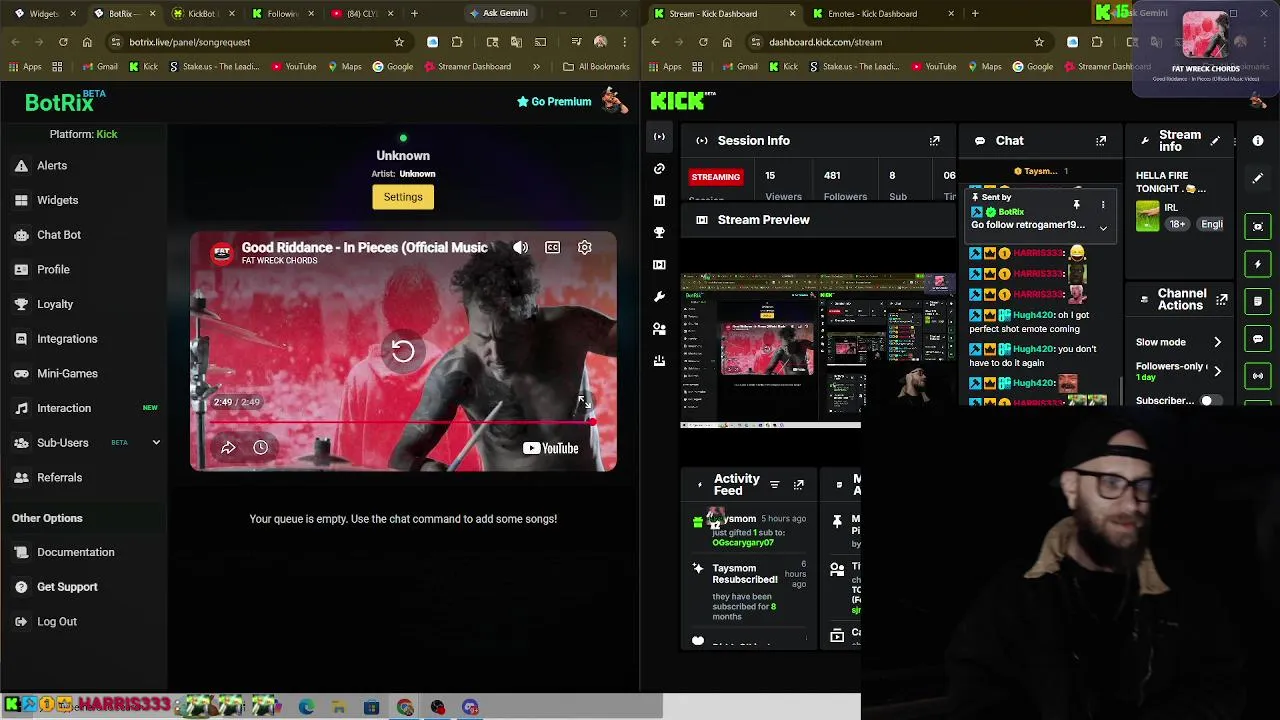Screen dimensions: 1280x720
Task: Mute the YouTube video volume icon
Action: (520, 247)
